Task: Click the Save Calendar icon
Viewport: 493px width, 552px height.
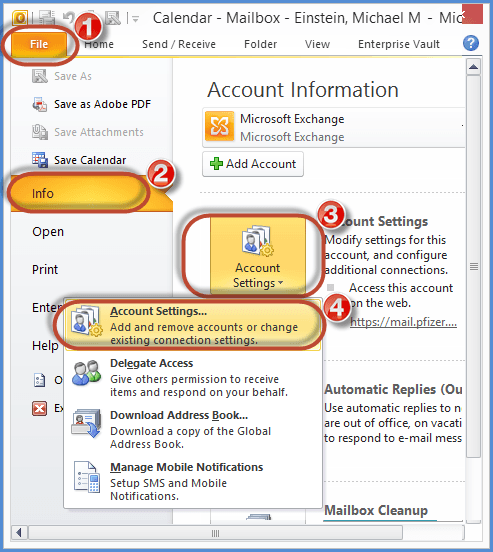Action: click(x=40, y=160)
